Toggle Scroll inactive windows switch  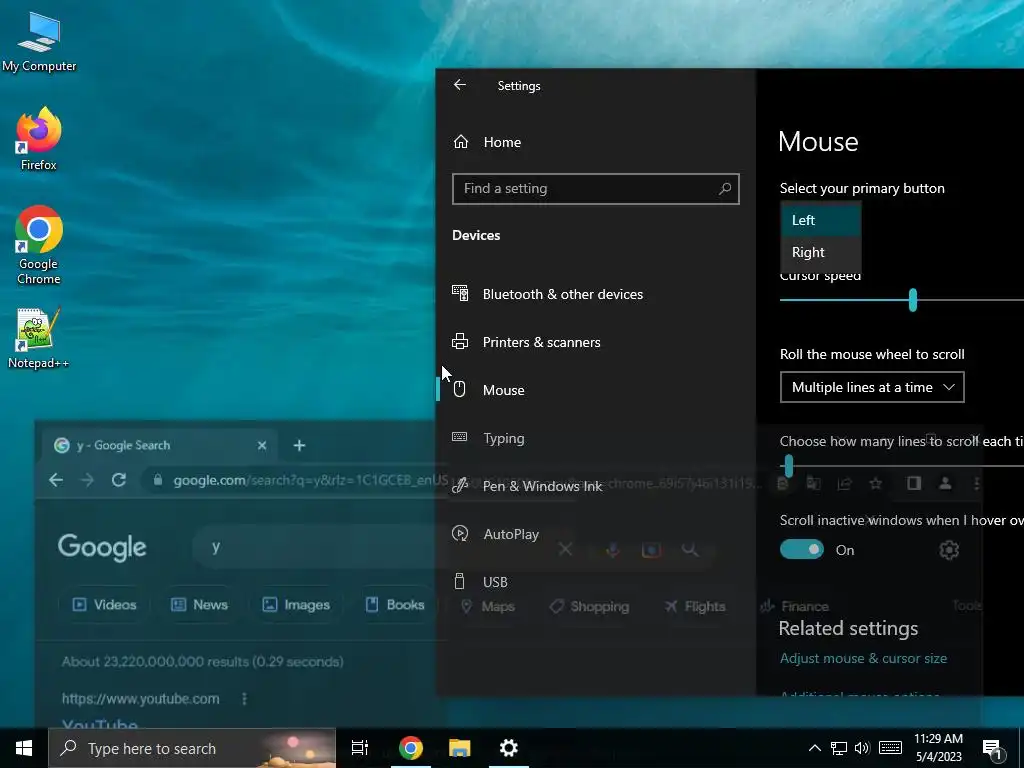point(801,550)
